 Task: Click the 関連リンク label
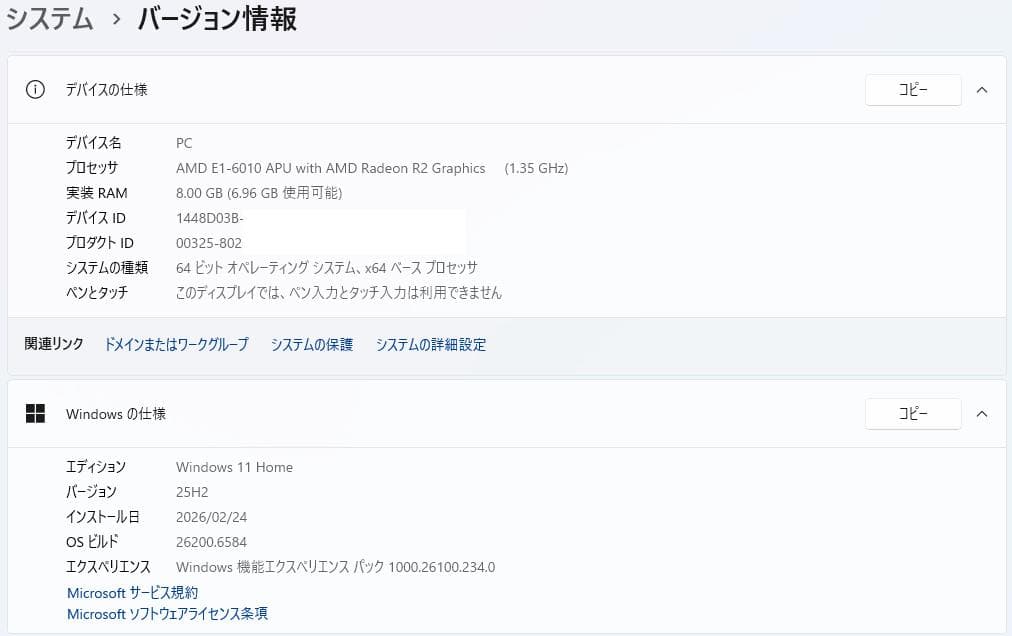(x=54, y=344)
